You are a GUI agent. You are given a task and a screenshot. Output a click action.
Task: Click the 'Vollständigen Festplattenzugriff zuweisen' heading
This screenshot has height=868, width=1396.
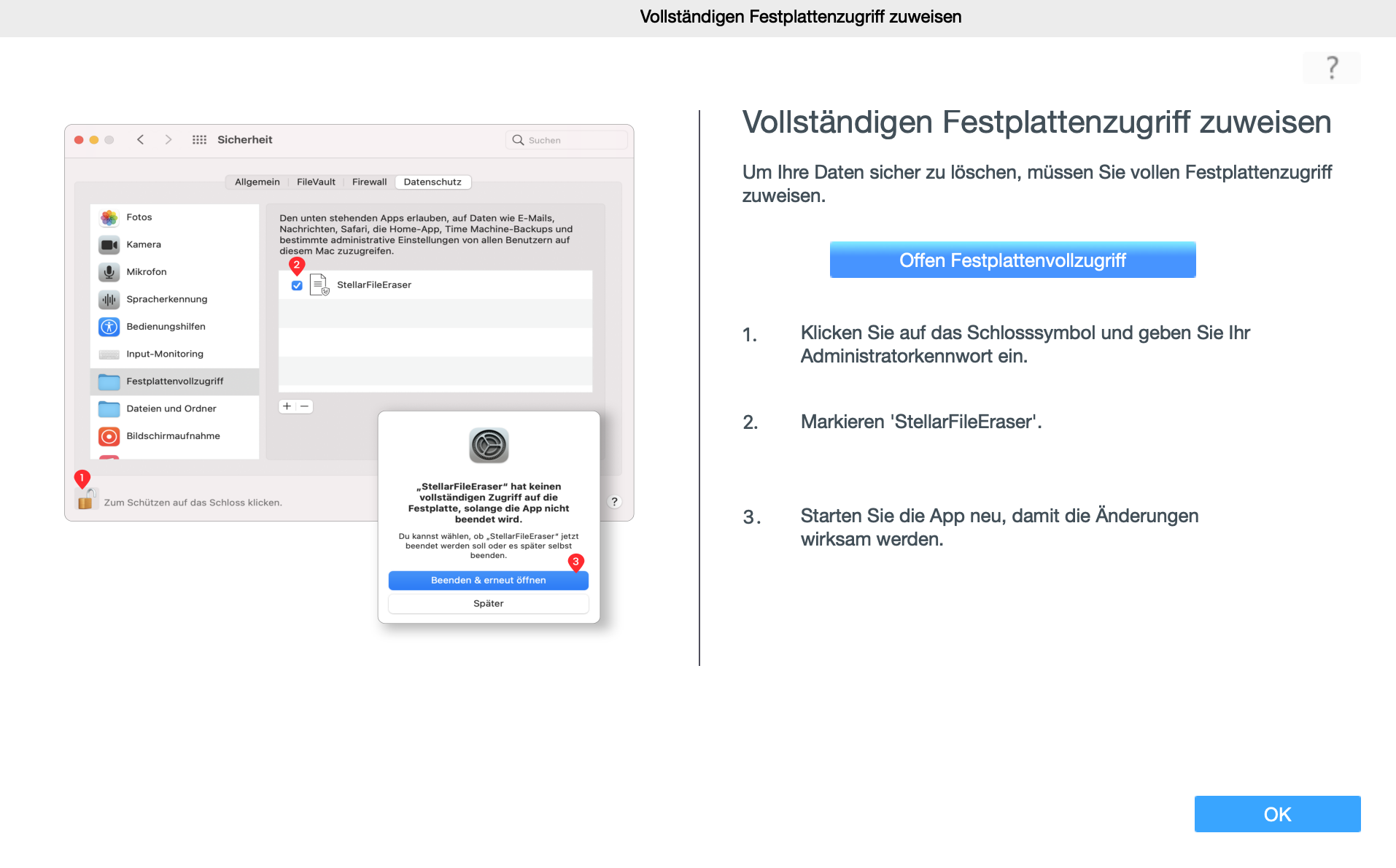(1036, 122)
